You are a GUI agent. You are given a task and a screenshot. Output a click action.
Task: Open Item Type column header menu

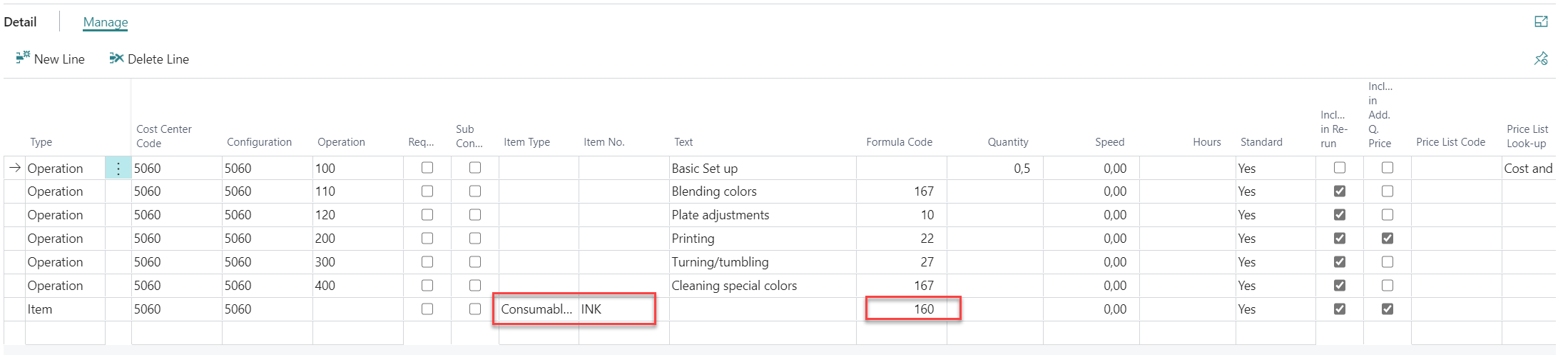pos(526,142)
